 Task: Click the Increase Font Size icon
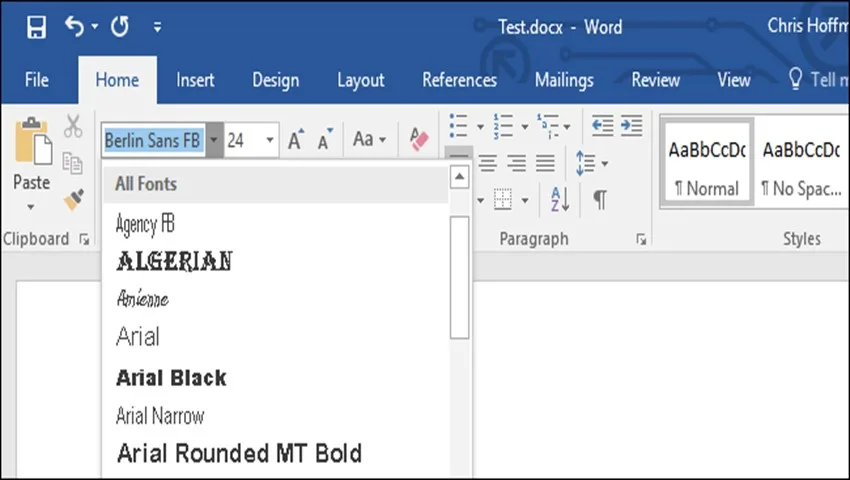[x=296, y=139]
